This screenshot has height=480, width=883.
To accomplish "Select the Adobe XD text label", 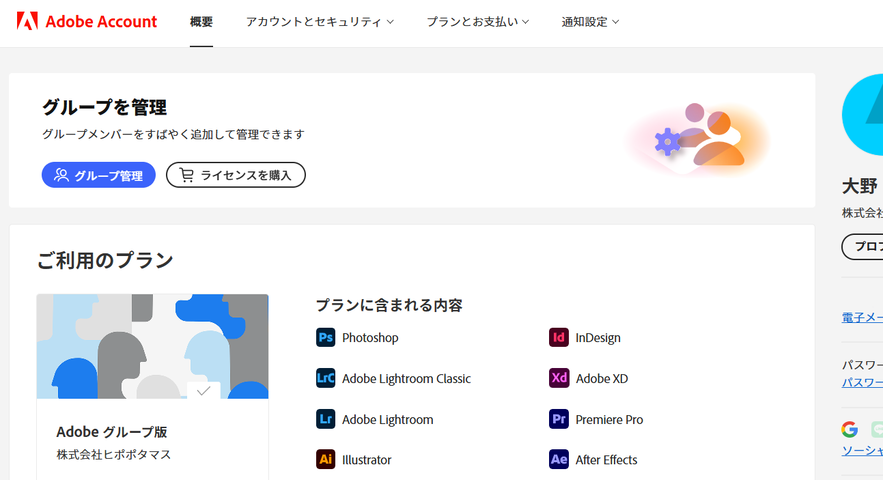I will pos(601,379).
